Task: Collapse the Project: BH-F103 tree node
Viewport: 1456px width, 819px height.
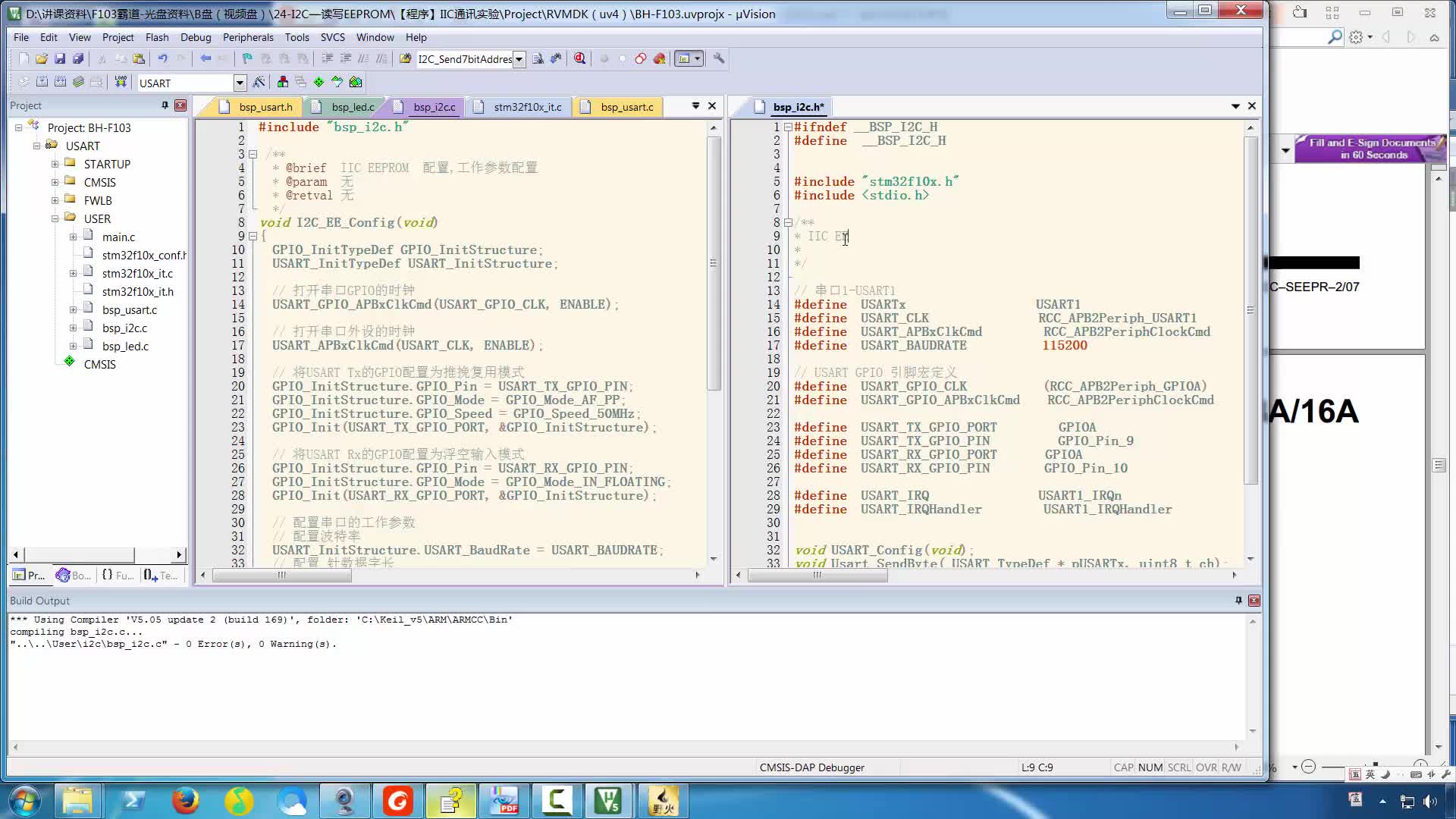Action: click(x=18, y=127)
